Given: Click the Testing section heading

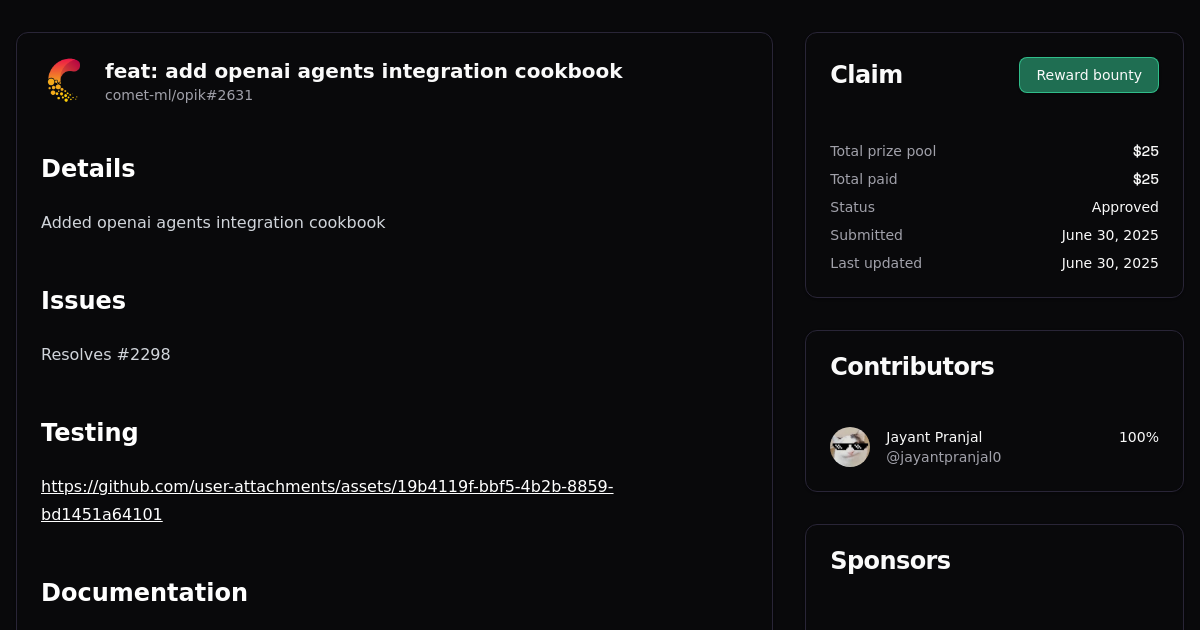Looking at the screenshot, I should point(90,433).
